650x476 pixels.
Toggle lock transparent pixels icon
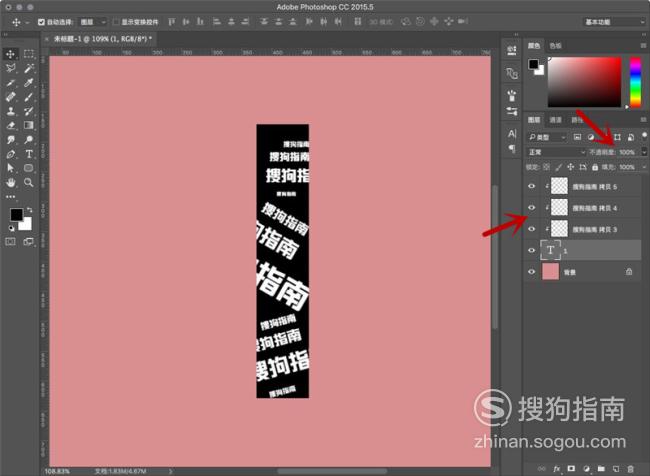tap(546, 167)
